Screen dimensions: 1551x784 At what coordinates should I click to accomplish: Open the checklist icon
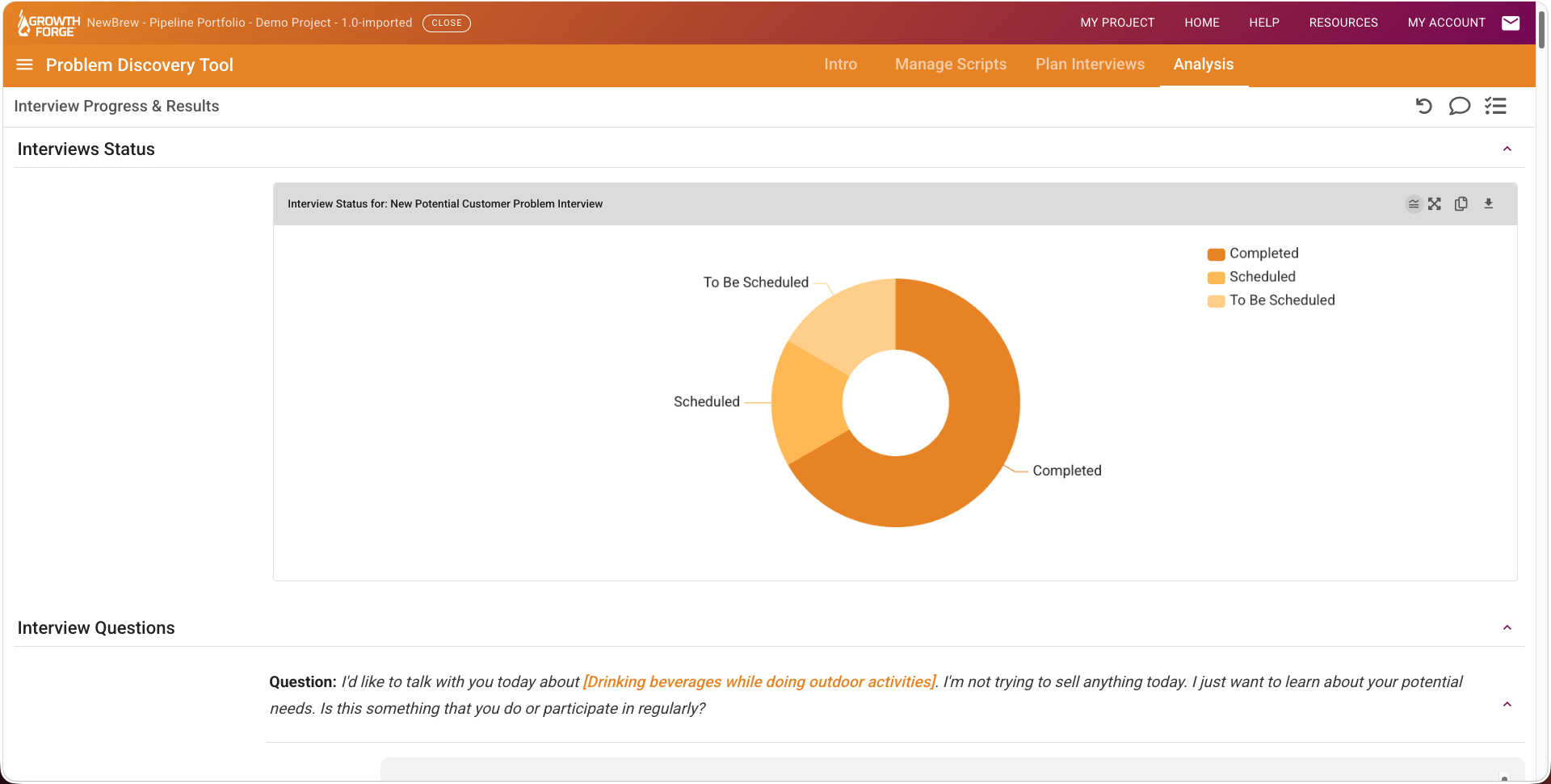1495,106
